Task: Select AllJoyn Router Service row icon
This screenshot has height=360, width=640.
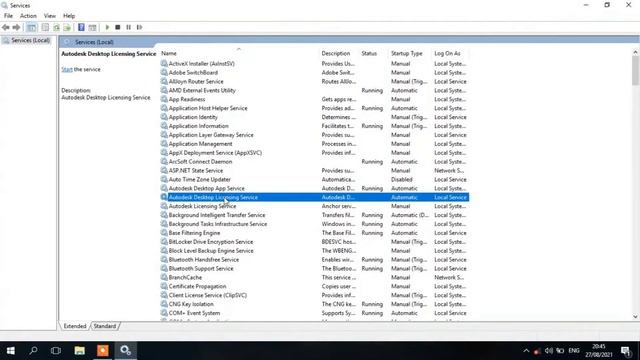Action: pyautogui.click(x=164, y=82)
